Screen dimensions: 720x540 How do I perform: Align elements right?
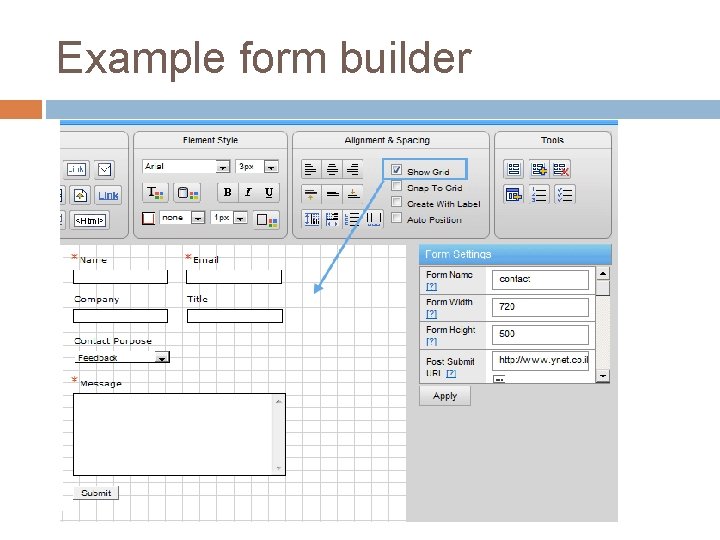(x=353, y=169)
